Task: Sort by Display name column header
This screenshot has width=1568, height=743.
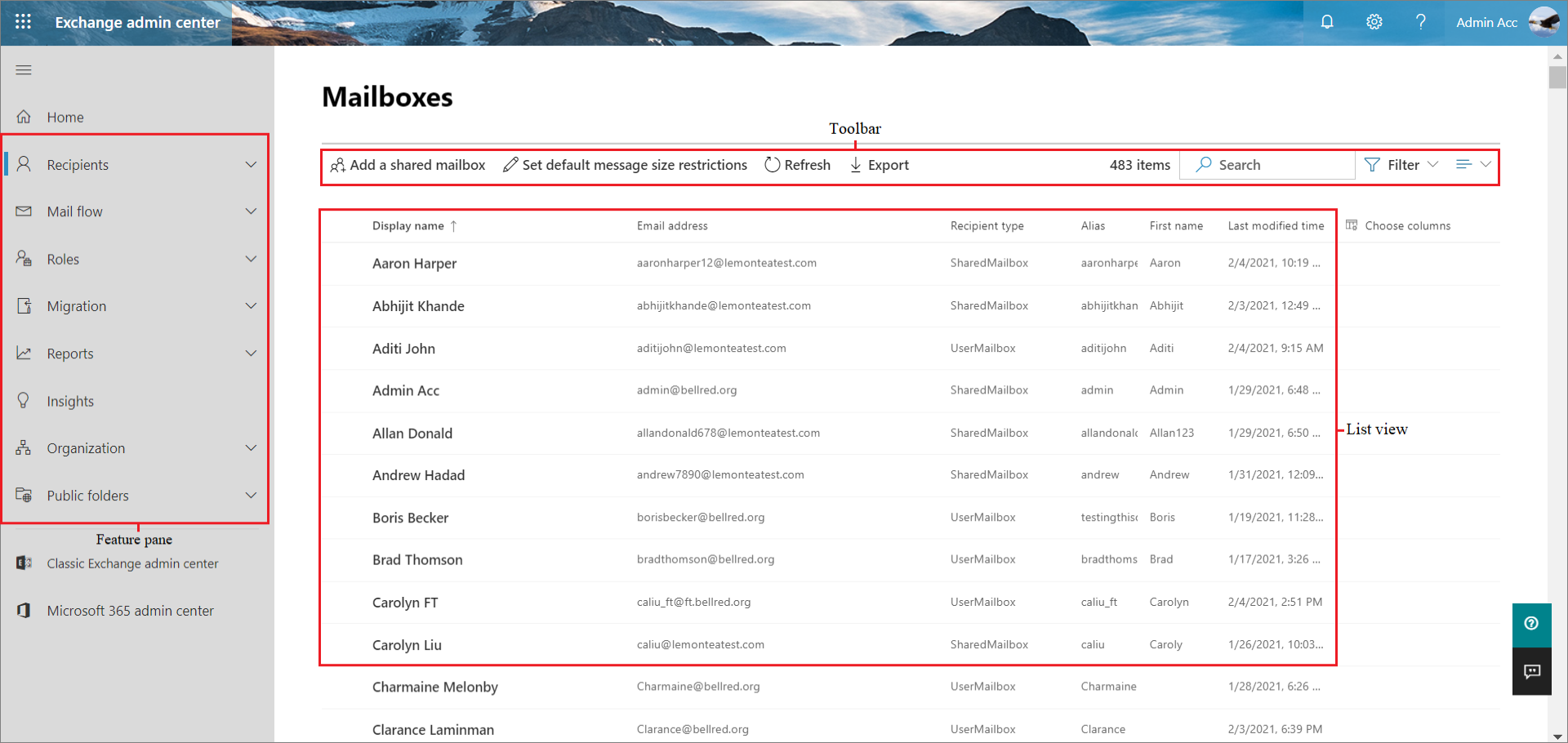Action: [408, 226]
